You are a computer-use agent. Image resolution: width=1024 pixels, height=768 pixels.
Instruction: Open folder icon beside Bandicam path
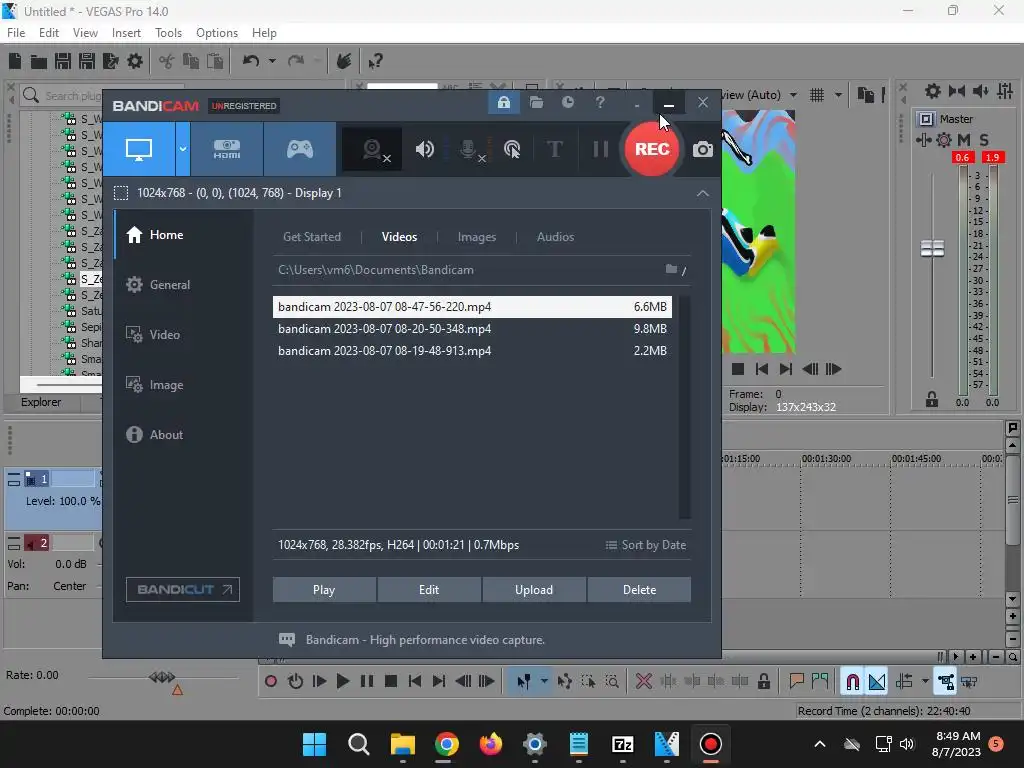tap(671, 269)
